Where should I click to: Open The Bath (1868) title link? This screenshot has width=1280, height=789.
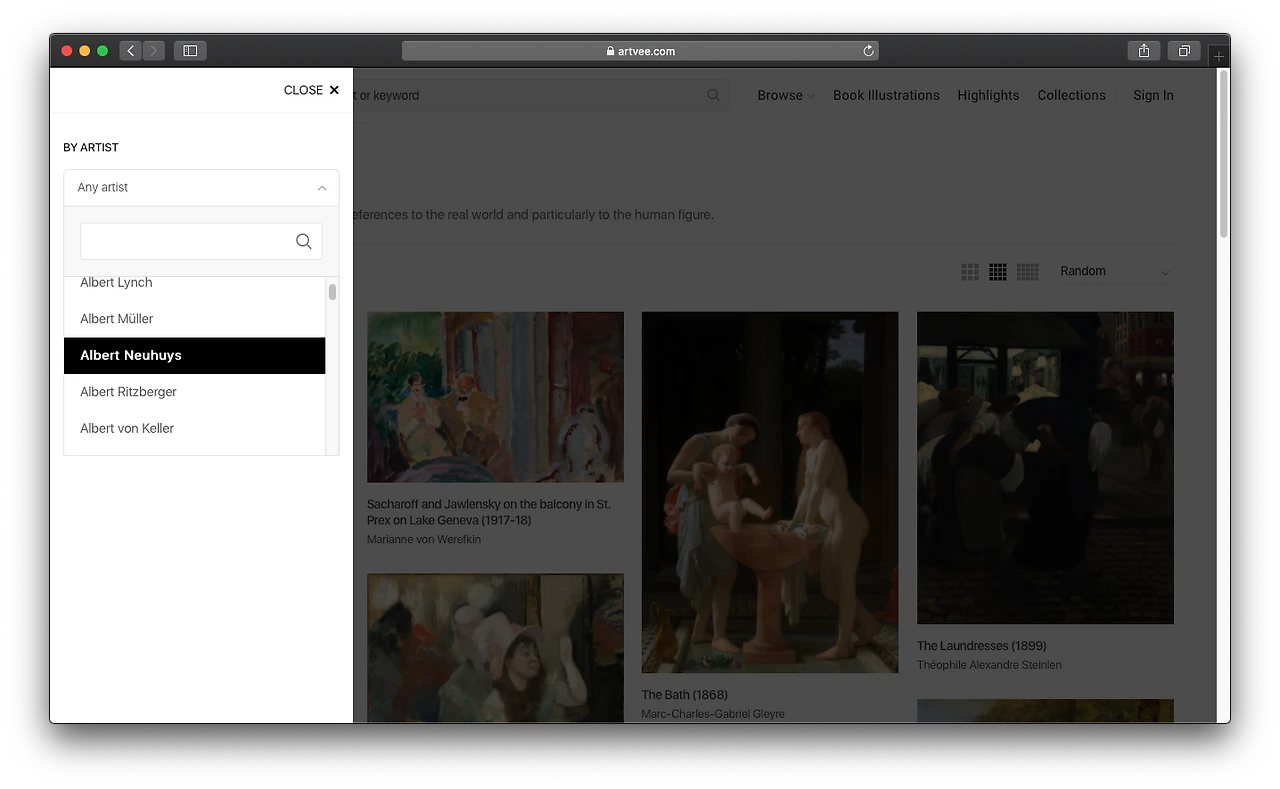685,695
